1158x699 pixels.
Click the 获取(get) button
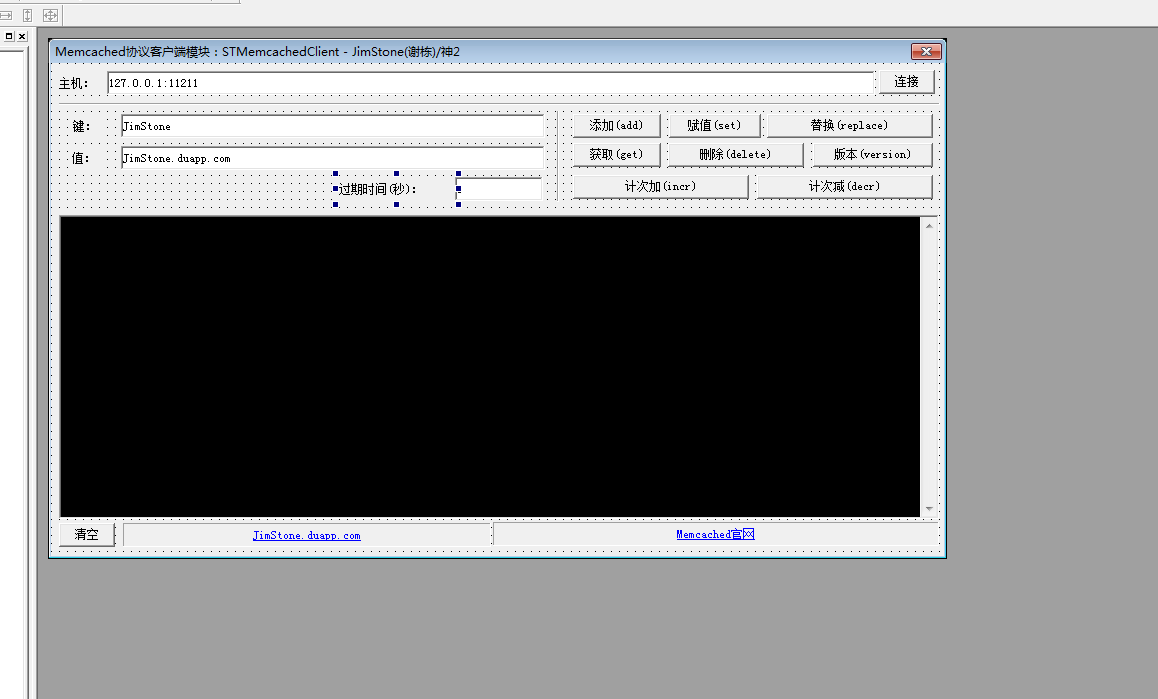pyautogui.click(x=615, y=155)
